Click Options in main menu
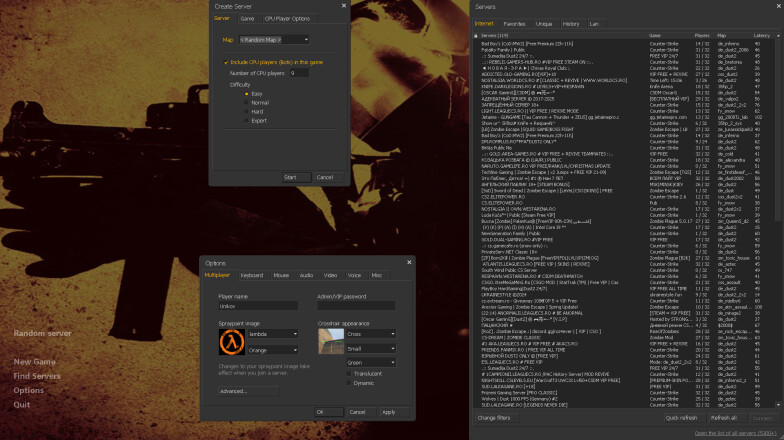Image resolution: width=784 pixels, height=440 pixels. [x=28, y=390]
